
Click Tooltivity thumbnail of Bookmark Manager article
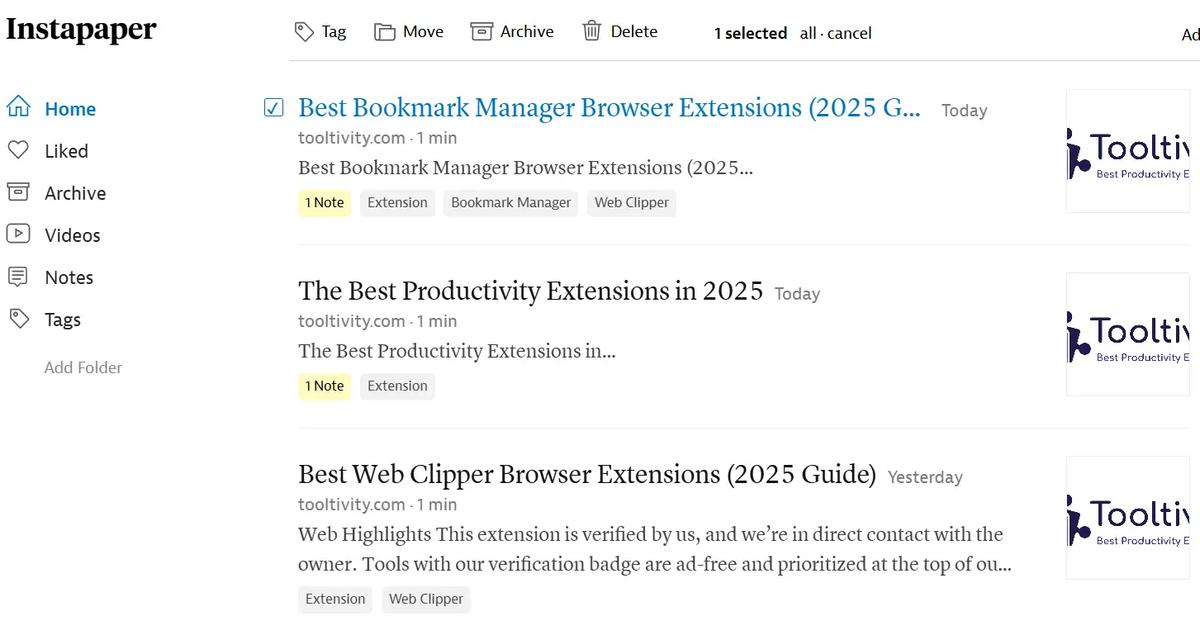point(1129,151)
